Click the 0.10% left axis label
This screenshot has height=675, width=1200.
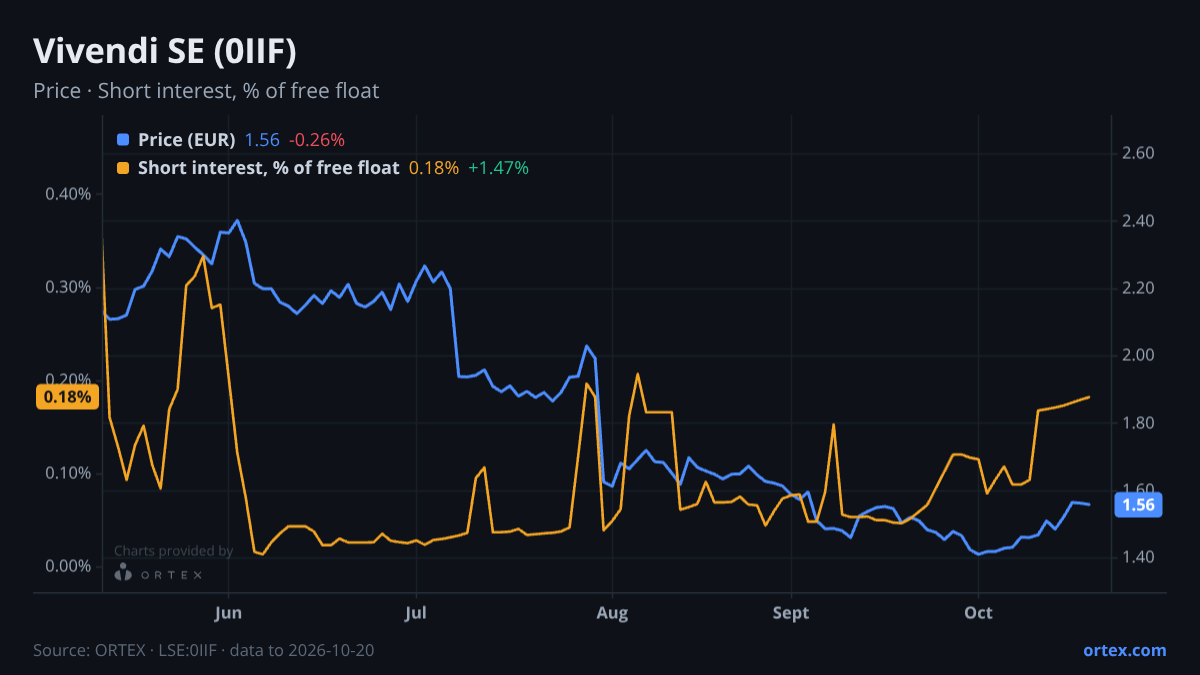68,473
